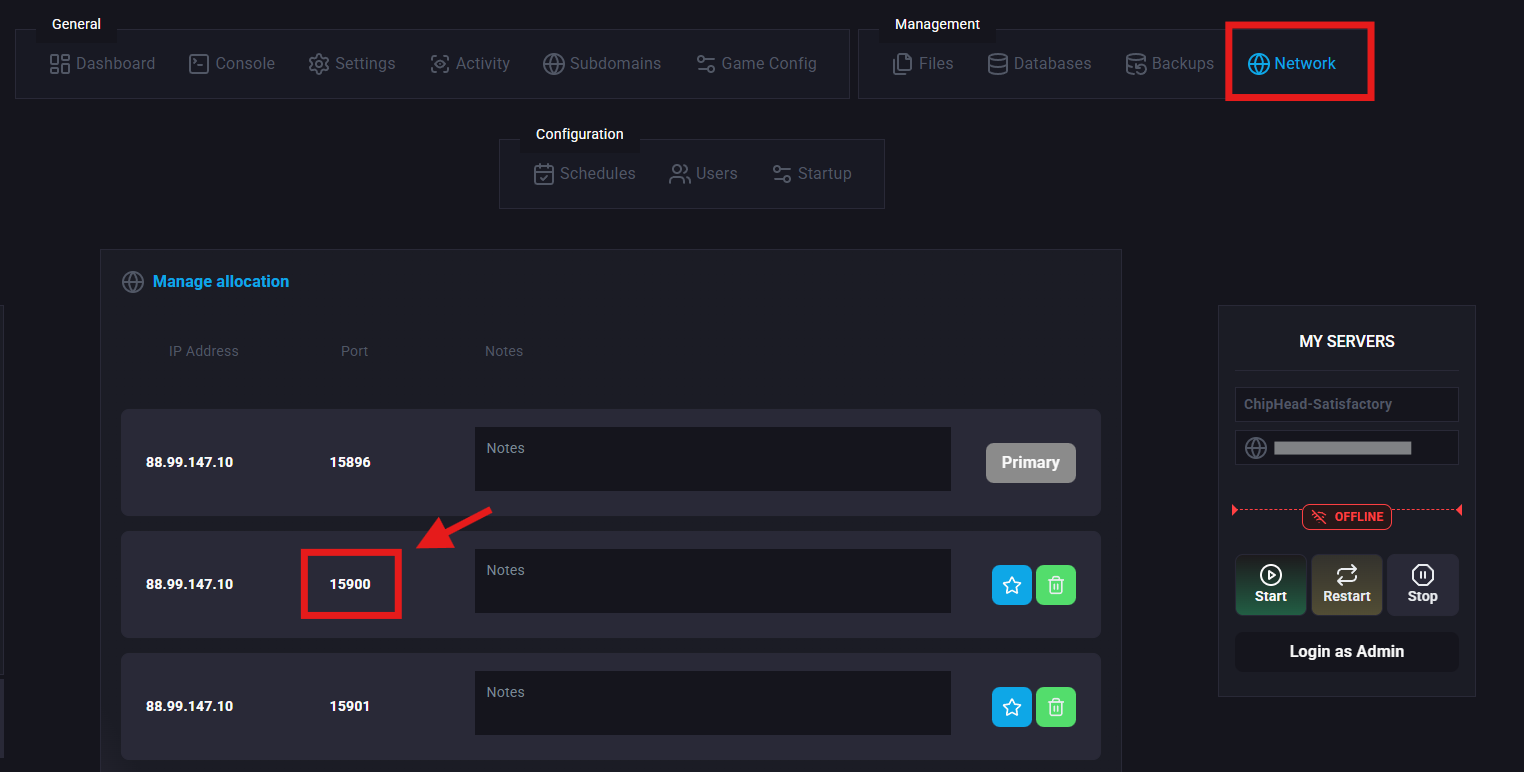Stop the server
The height and width of the screenshot is (772, 1524).
[x=1423, y=585]
